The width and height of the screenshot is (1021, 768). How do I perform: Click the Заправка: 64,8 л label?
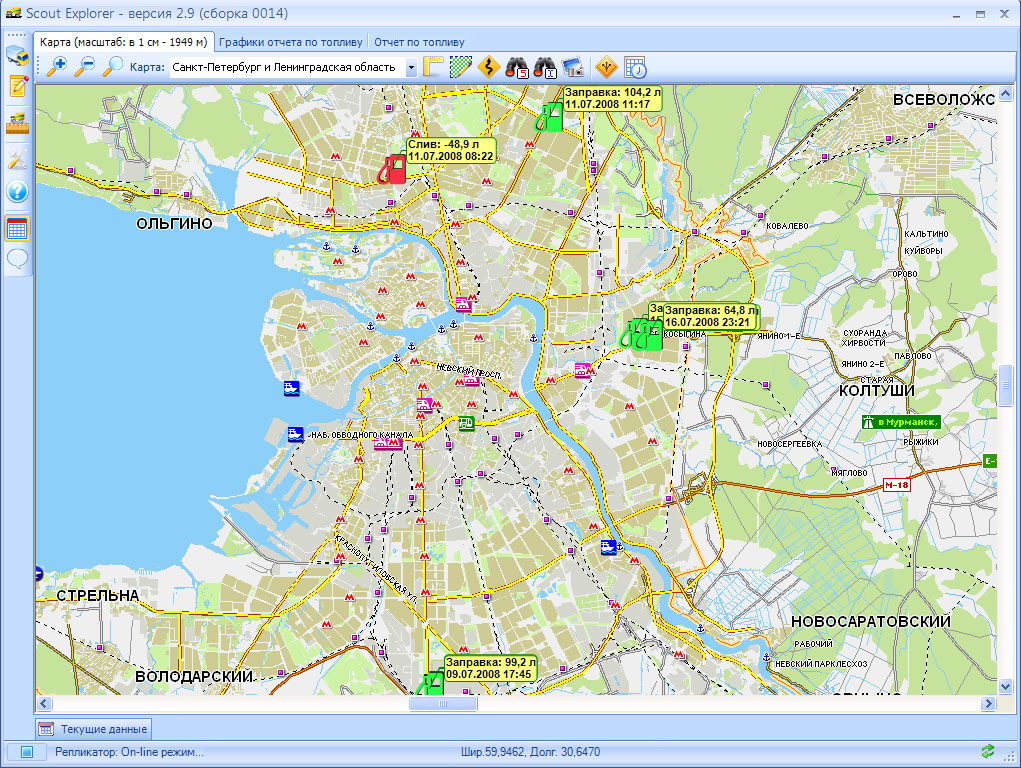[710, 317]
